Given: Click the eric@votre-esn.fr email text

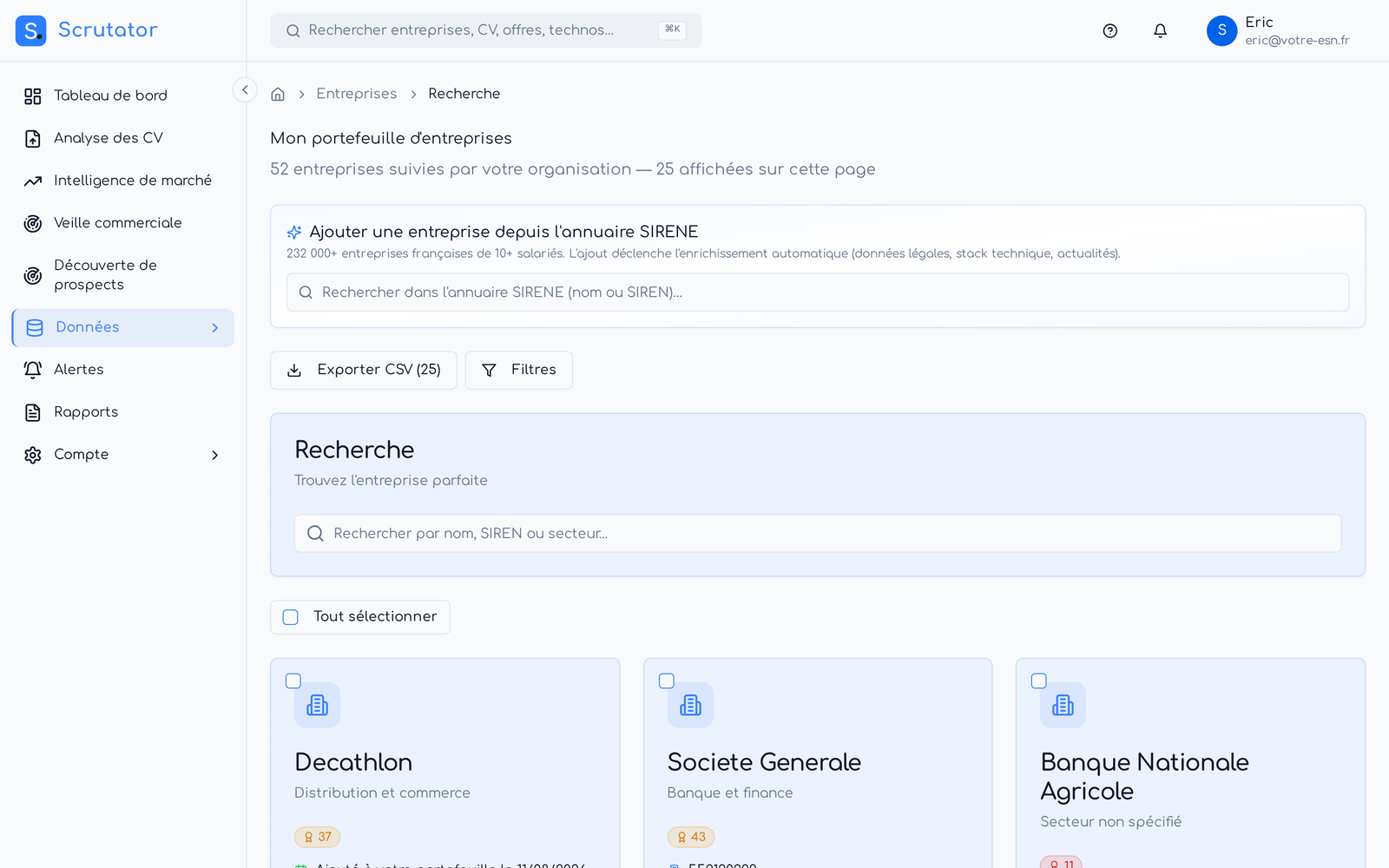Looking at the screenshot, I should point(1297,41).
